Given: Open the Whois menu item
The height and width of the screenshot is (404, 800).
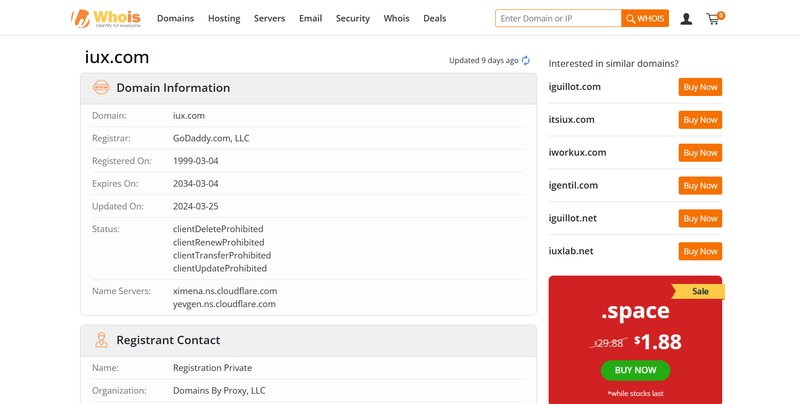Looking at the screenshot, I should [396, 18].
